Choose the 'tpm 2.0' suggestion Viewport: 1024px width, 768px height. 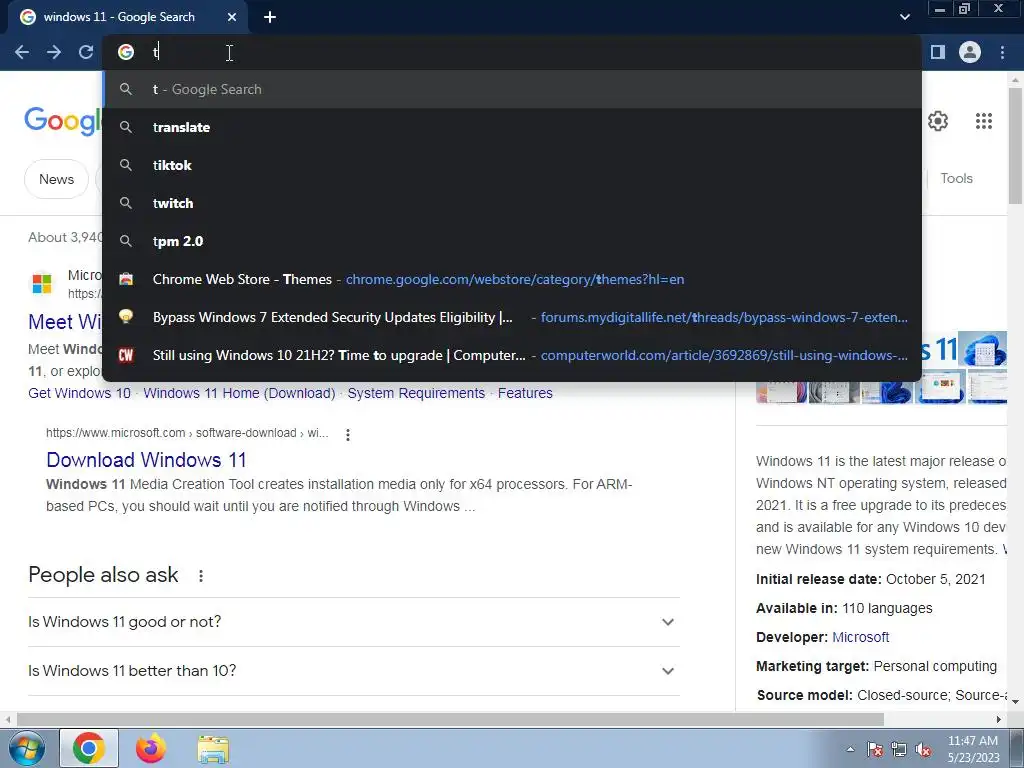tap(512, 241)
